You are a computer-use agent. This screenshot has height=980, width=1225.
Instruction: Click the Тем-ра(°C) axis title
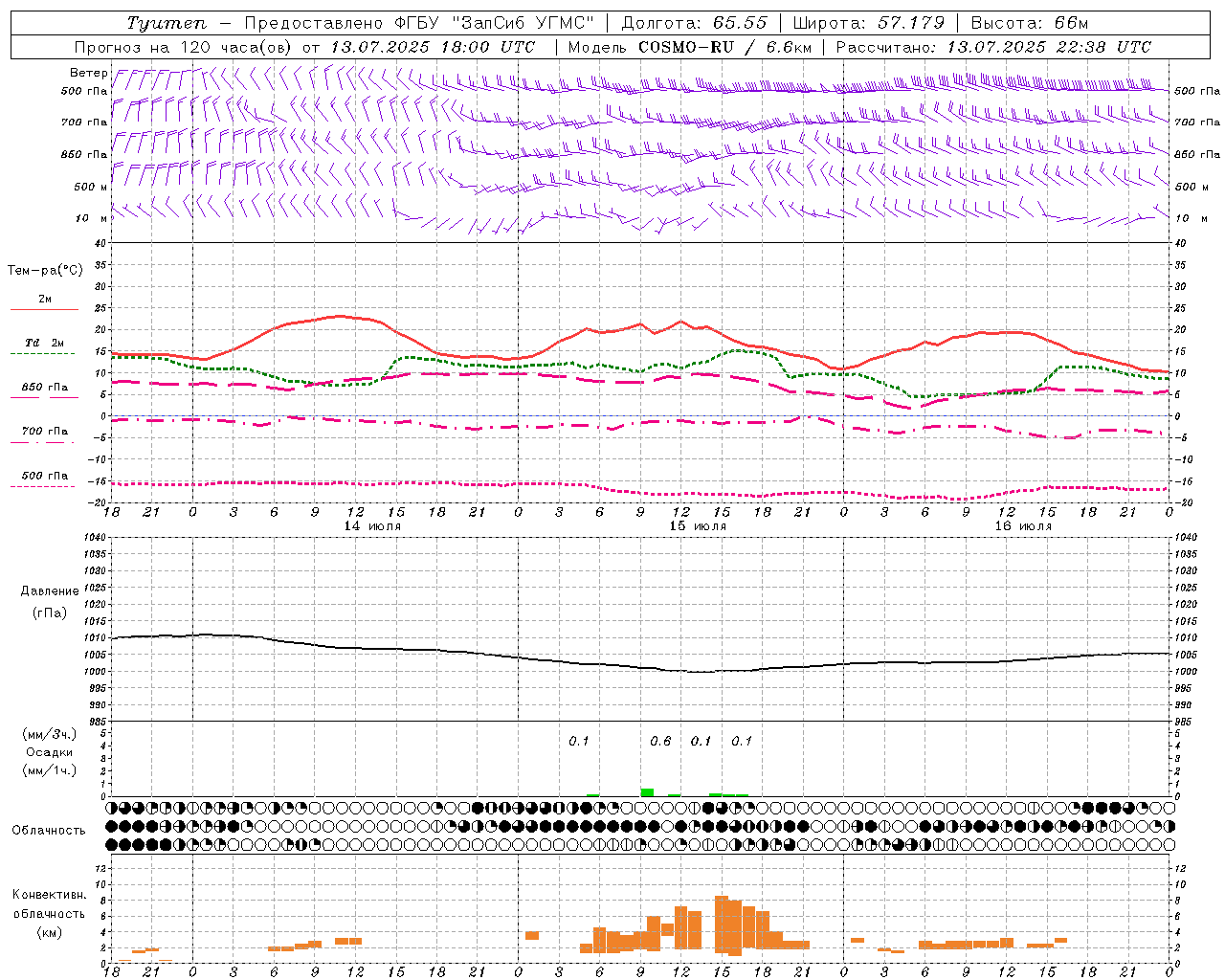pos(45,271)
